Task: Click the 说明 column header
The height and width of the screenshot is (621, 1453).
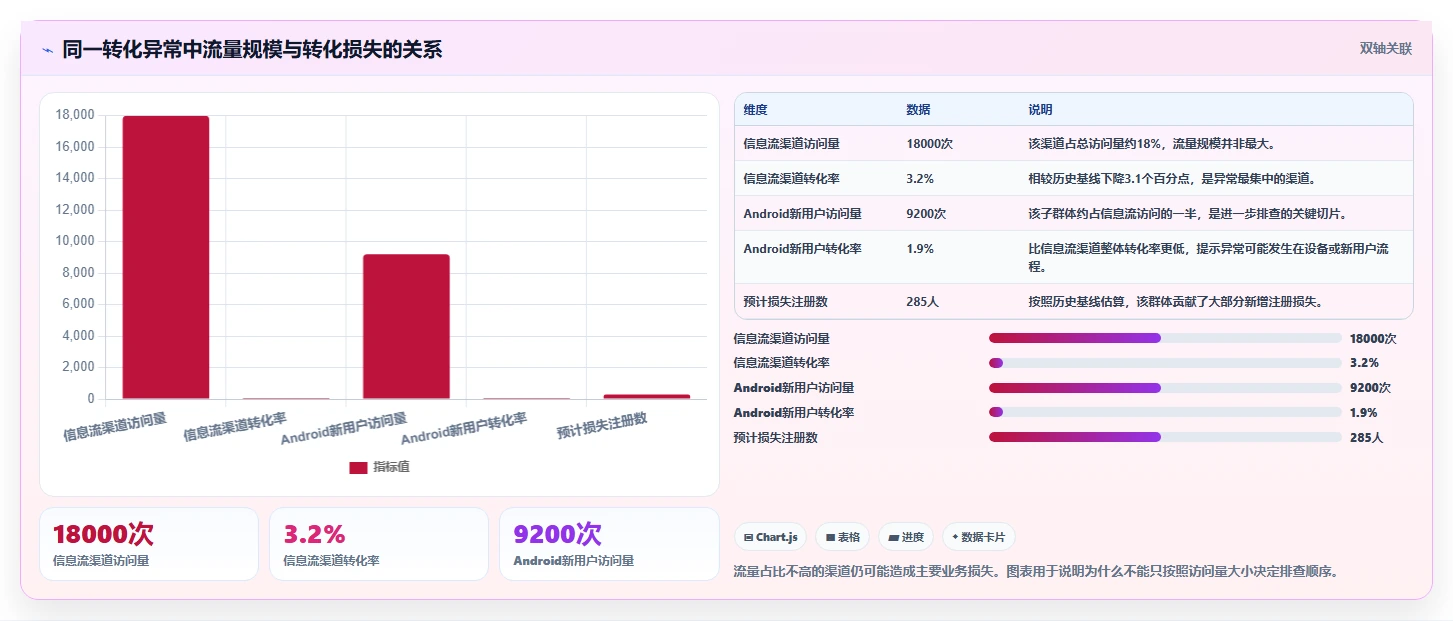Action: click(1040, 109)
